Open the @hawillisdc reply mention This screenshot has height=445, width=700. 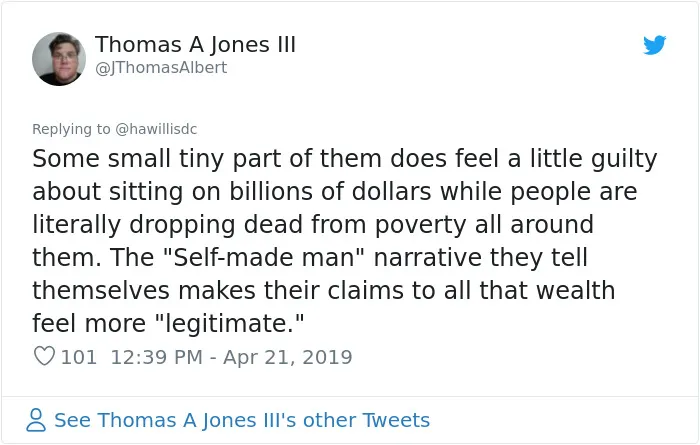coord(156,129)
